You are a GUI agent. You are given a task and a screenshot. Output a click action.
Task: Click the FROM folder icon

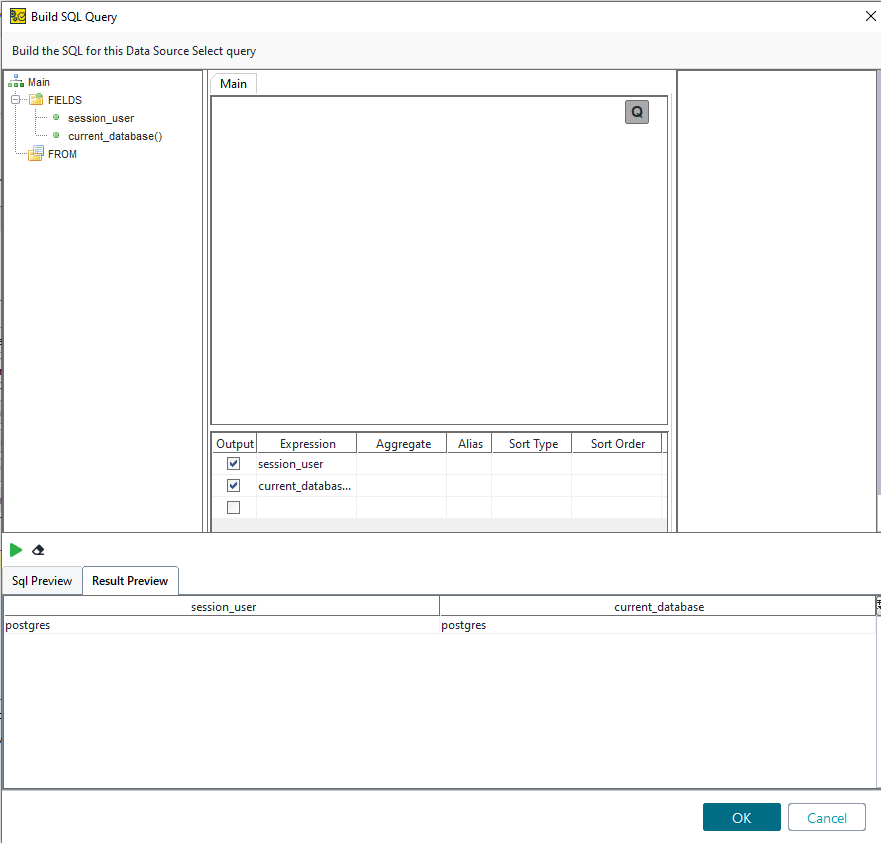click(36, 154)
